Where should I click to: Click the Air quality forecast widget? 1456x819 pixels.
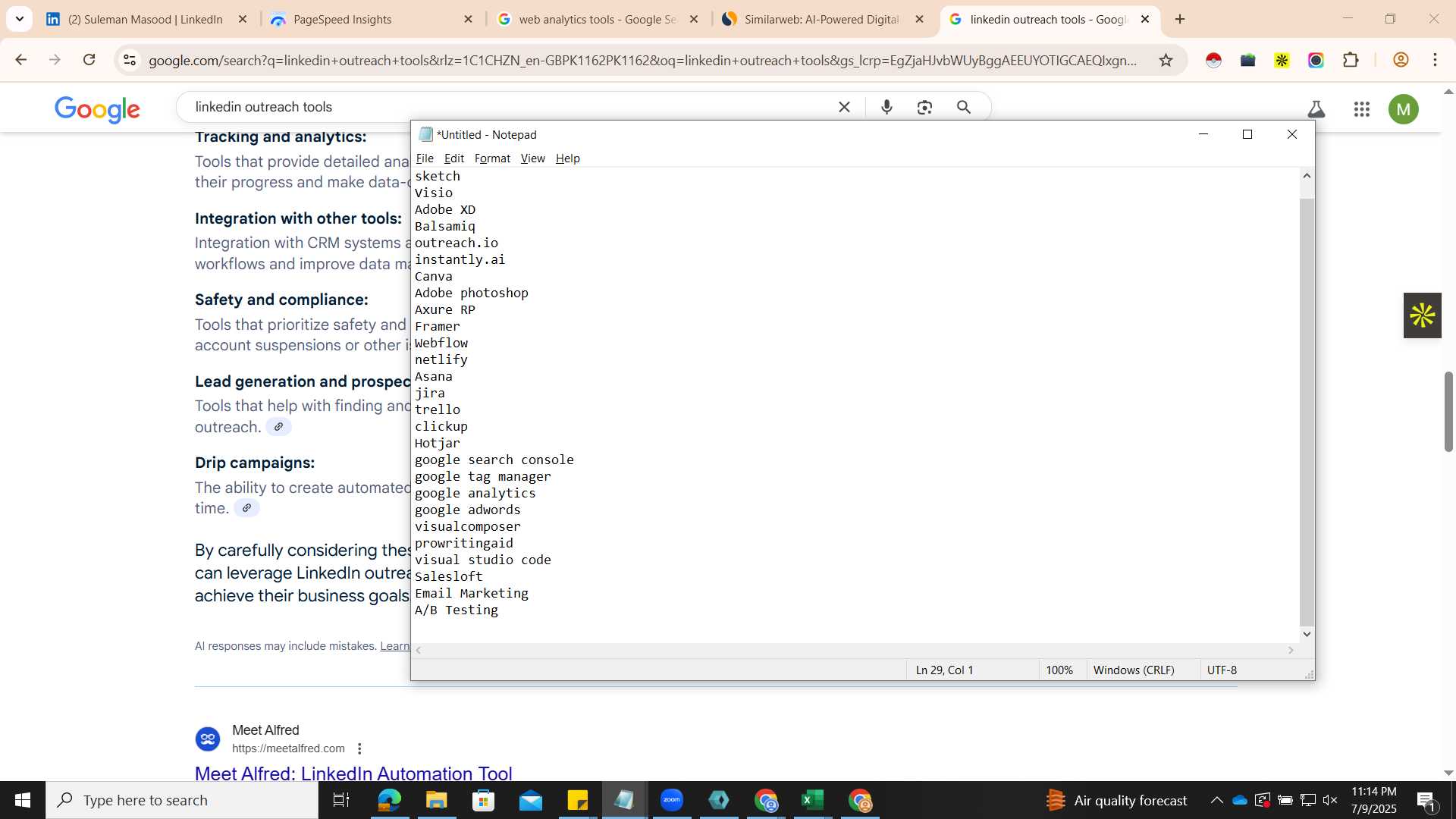pyautogui.click(x=1116, y=800)
